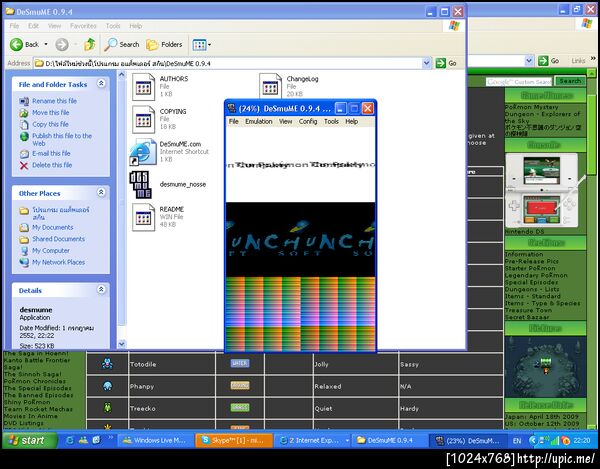Screen dimensions: 600x469
Task: Select the AUTHORS file icon
Action: coord(143,87)
